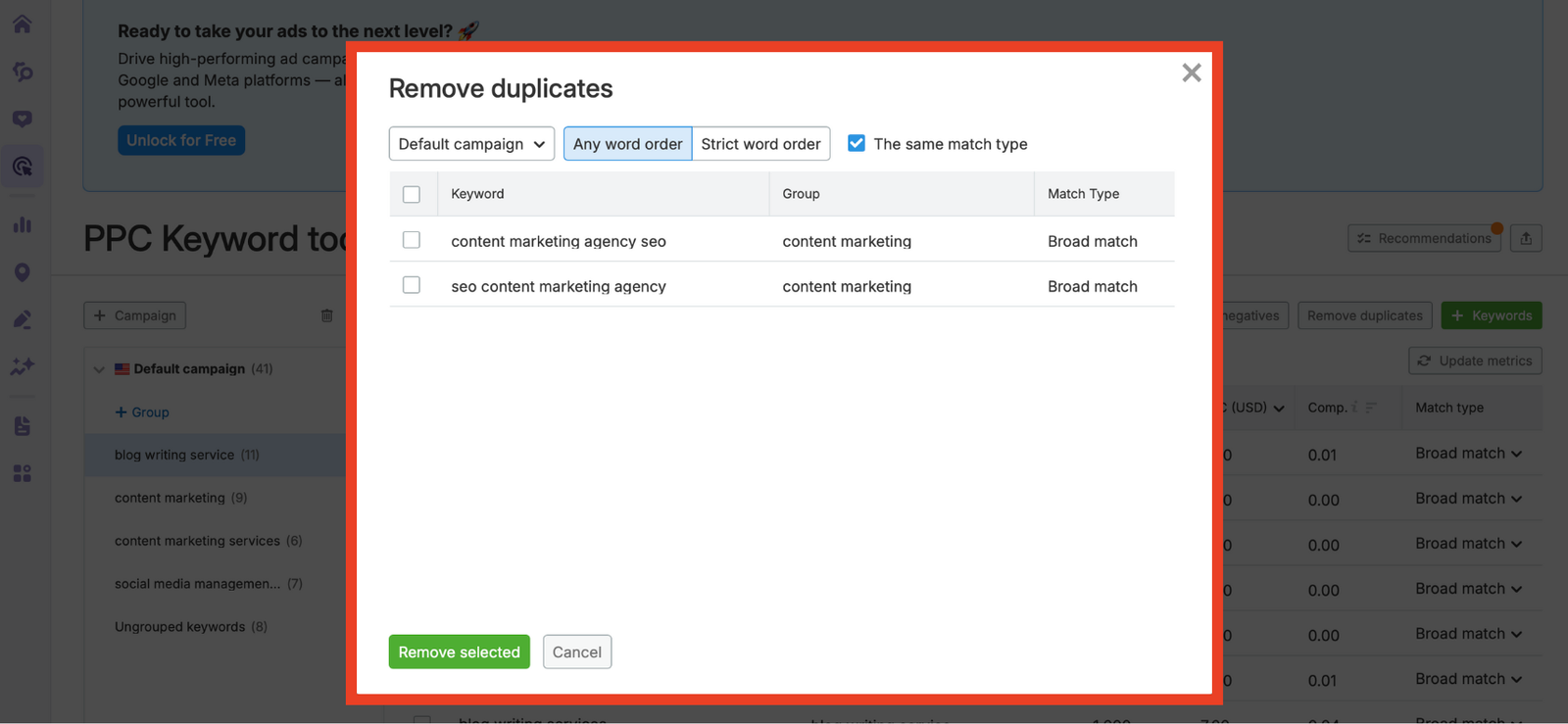
Task: Open the sixth row Broad match dropdown
Action: pyautogui.click(x=1468, y=679)
